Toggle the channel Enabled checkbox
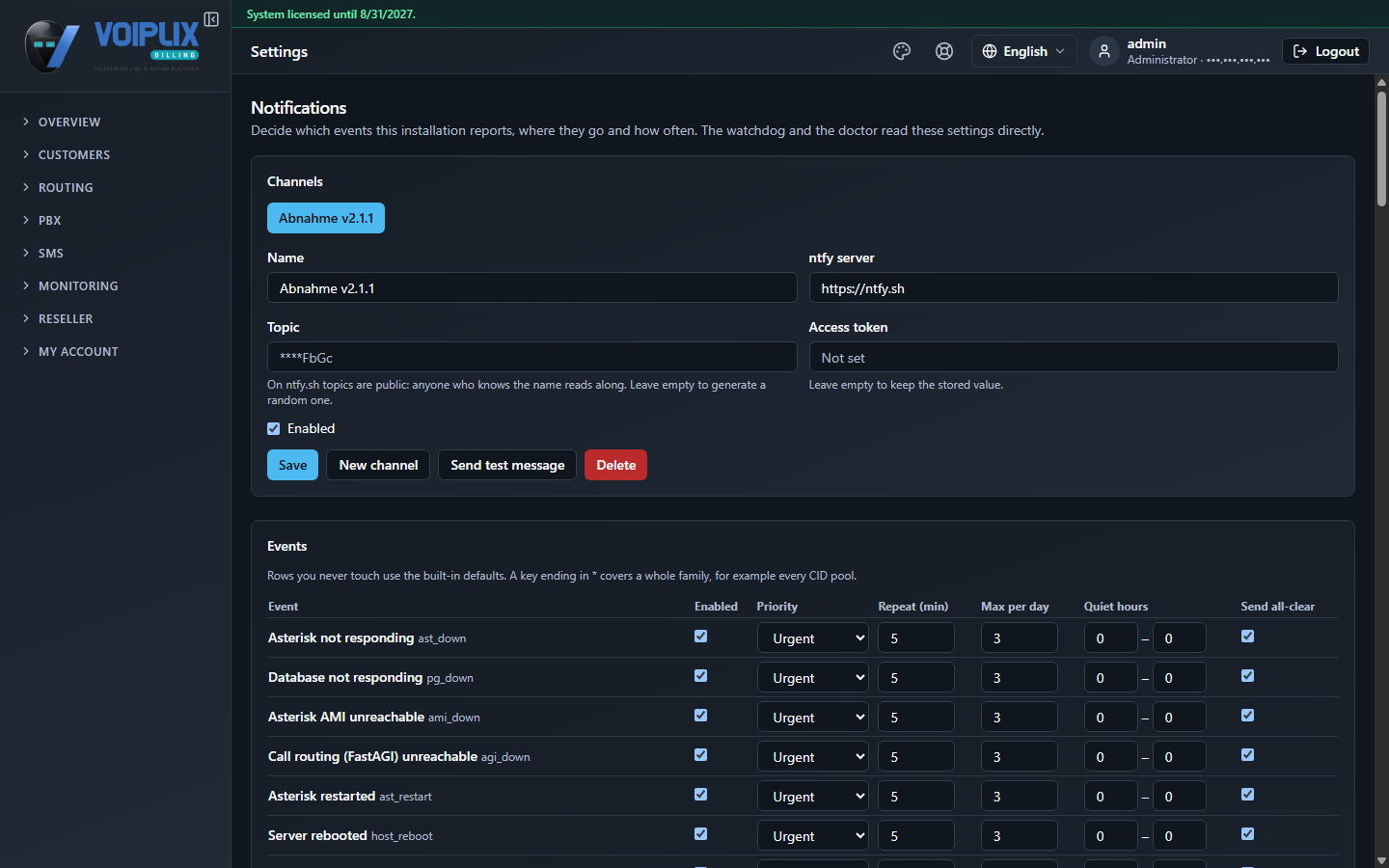The height and width of the screenshot is (868, 1389). coord(274,428)
